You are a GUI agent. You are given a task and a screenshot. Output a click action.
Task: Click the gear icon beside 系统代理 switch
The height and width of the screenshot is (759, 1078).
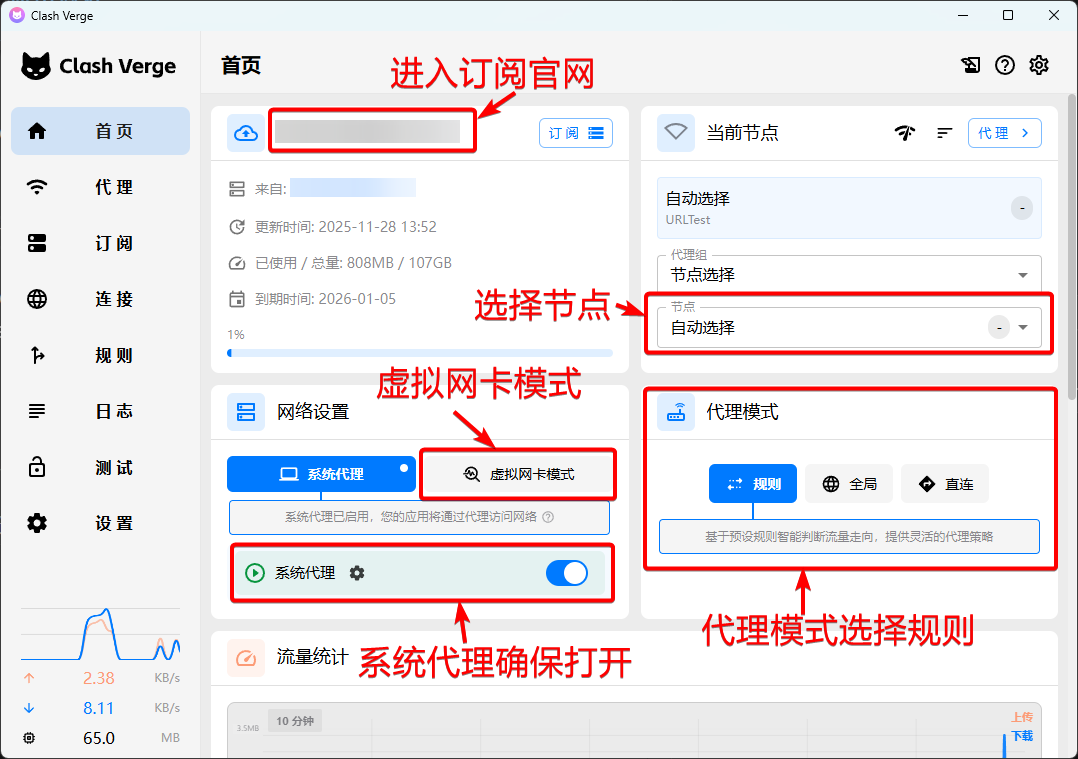(x=357, y=573)
